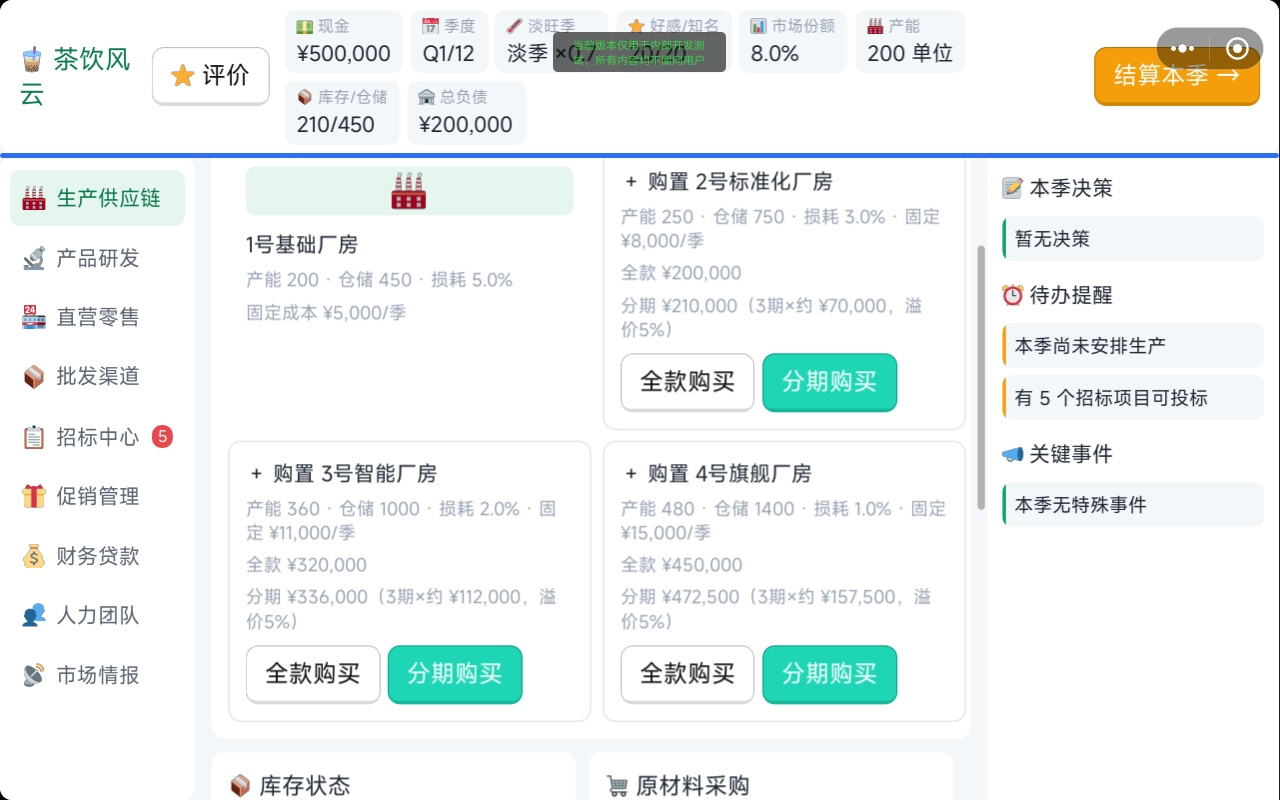The width and height of the screenshot is (1280, 800).
Task: Click 分期购买 for 3号智能厂房
Action: (455, 673)
